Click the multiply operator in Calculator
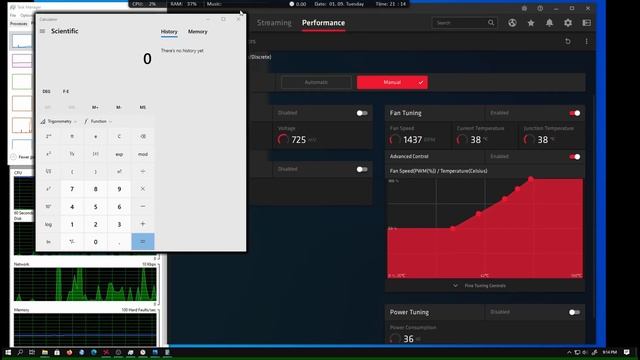Screen dimensions: 640x360 tap(143, 189)
